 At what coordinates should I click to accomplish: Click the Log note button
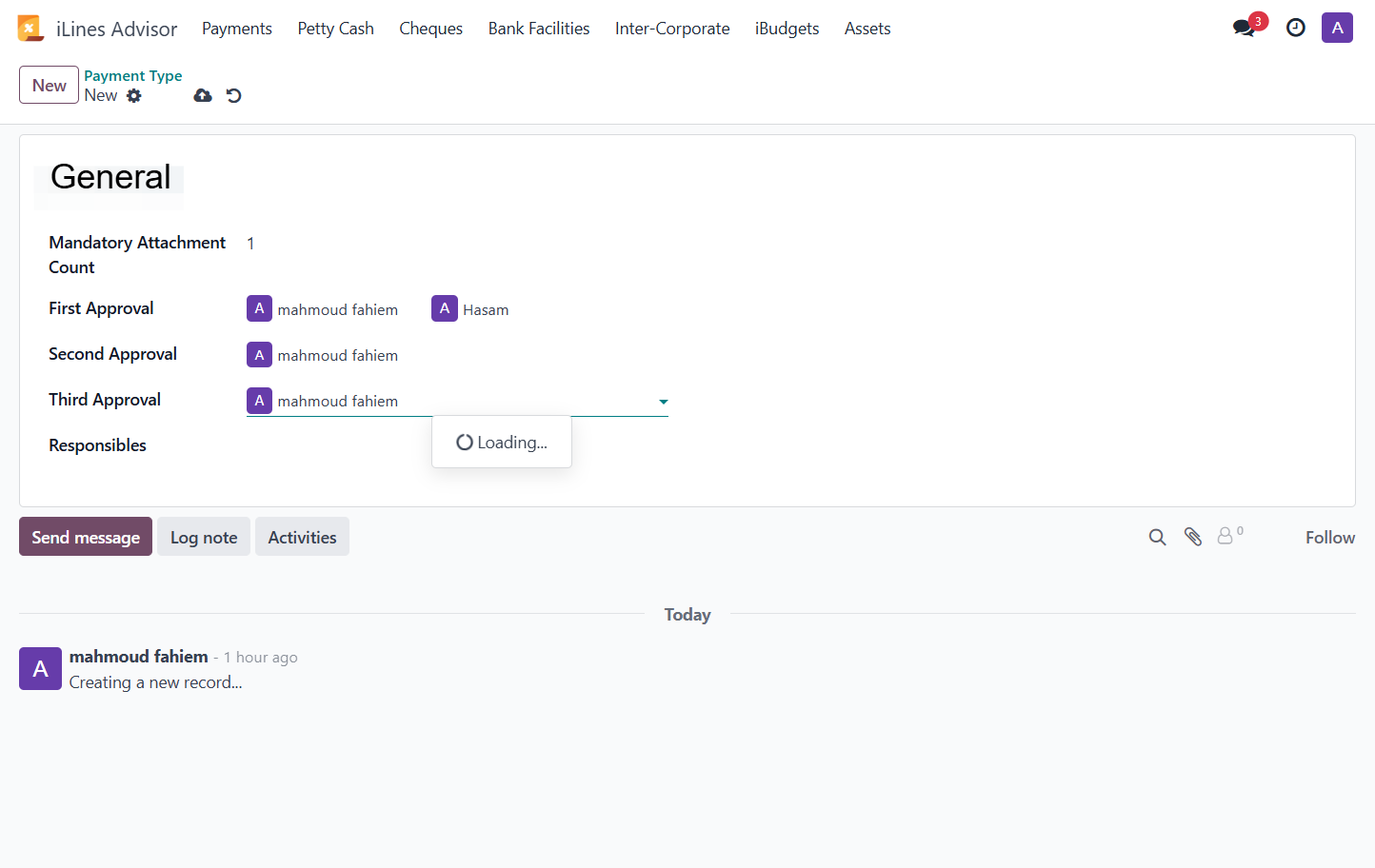(x=204, y=537)
